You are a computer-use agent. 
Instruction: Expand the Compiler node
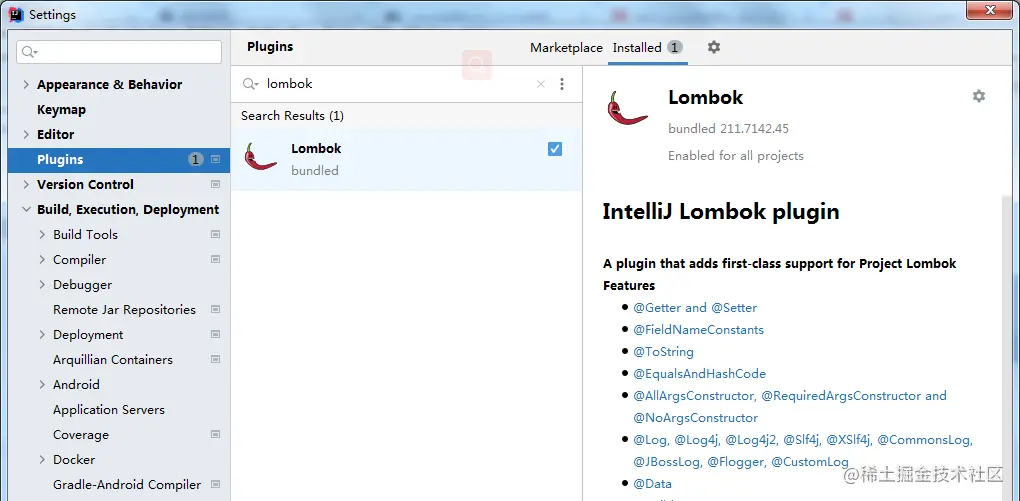coord(42,260)
